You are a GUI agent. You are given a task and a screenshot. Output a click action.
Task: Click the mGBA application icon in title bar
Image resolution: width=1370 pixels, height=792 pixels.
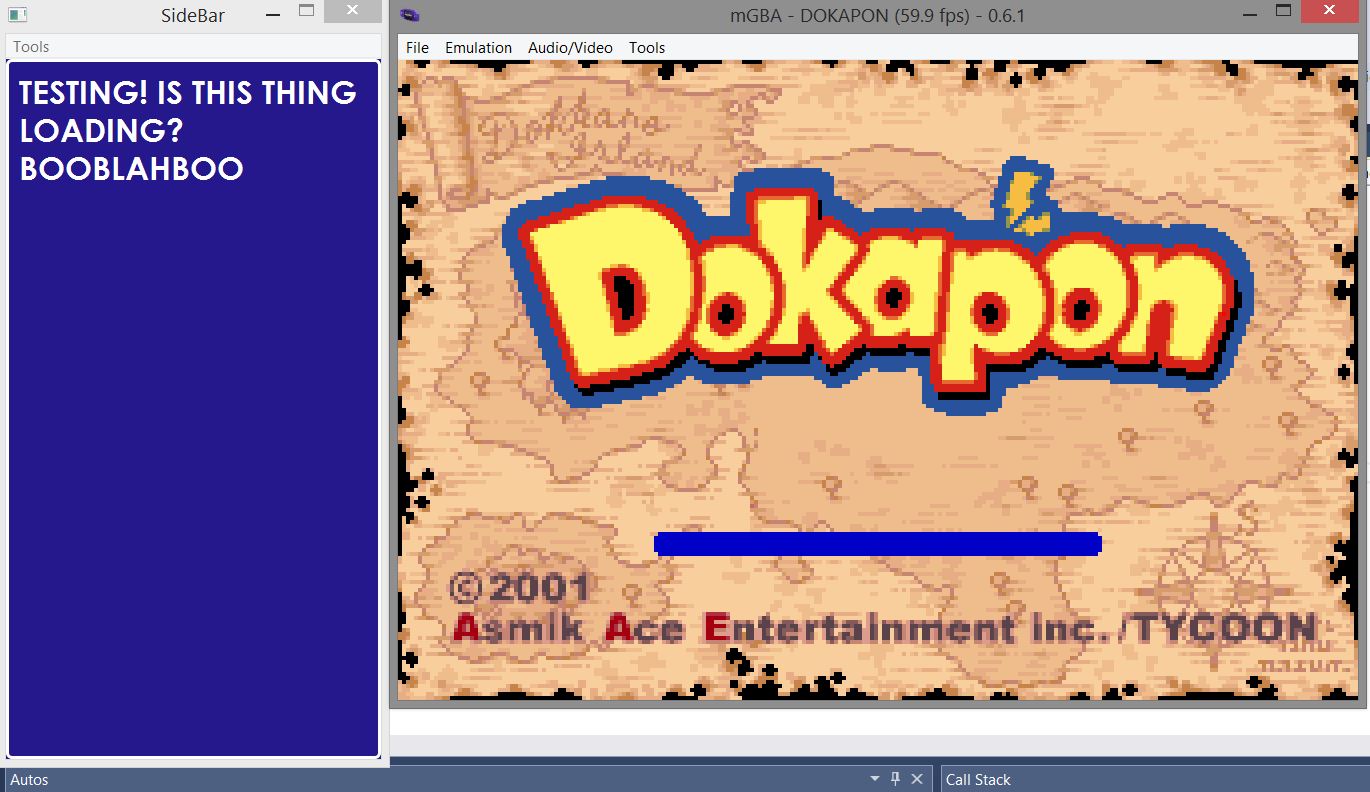click(409, 15)
